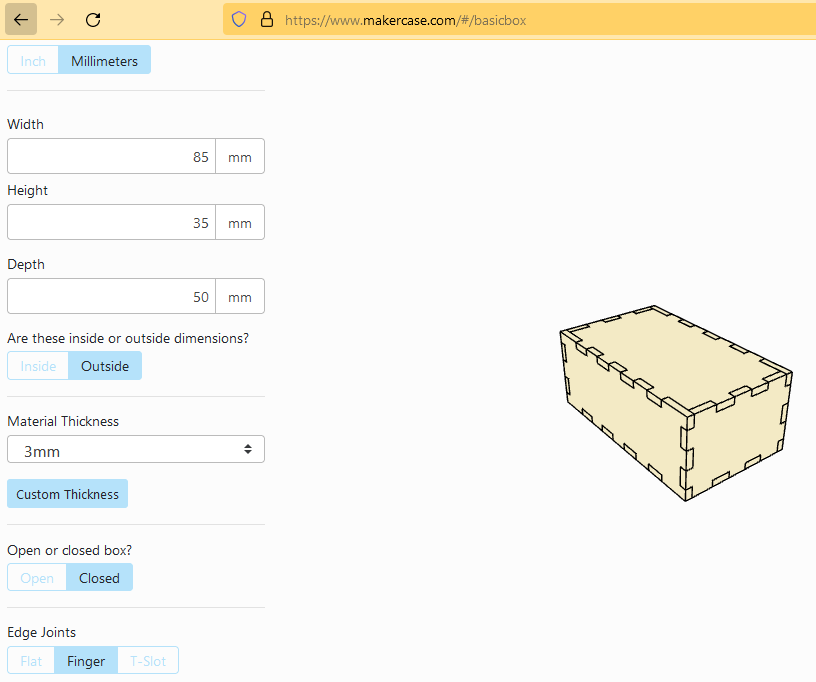Click the Custom Thickness button

[x=68, y=494]
